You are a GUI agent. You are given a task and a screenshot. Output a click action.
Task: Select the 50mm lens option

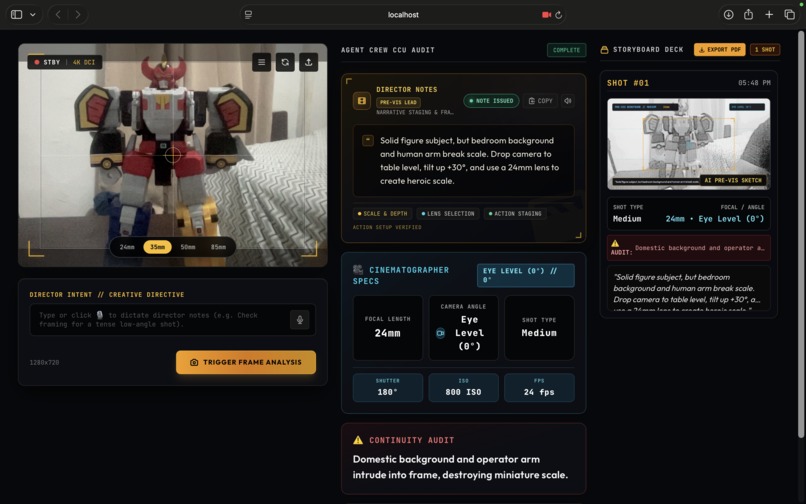point(188,247)
